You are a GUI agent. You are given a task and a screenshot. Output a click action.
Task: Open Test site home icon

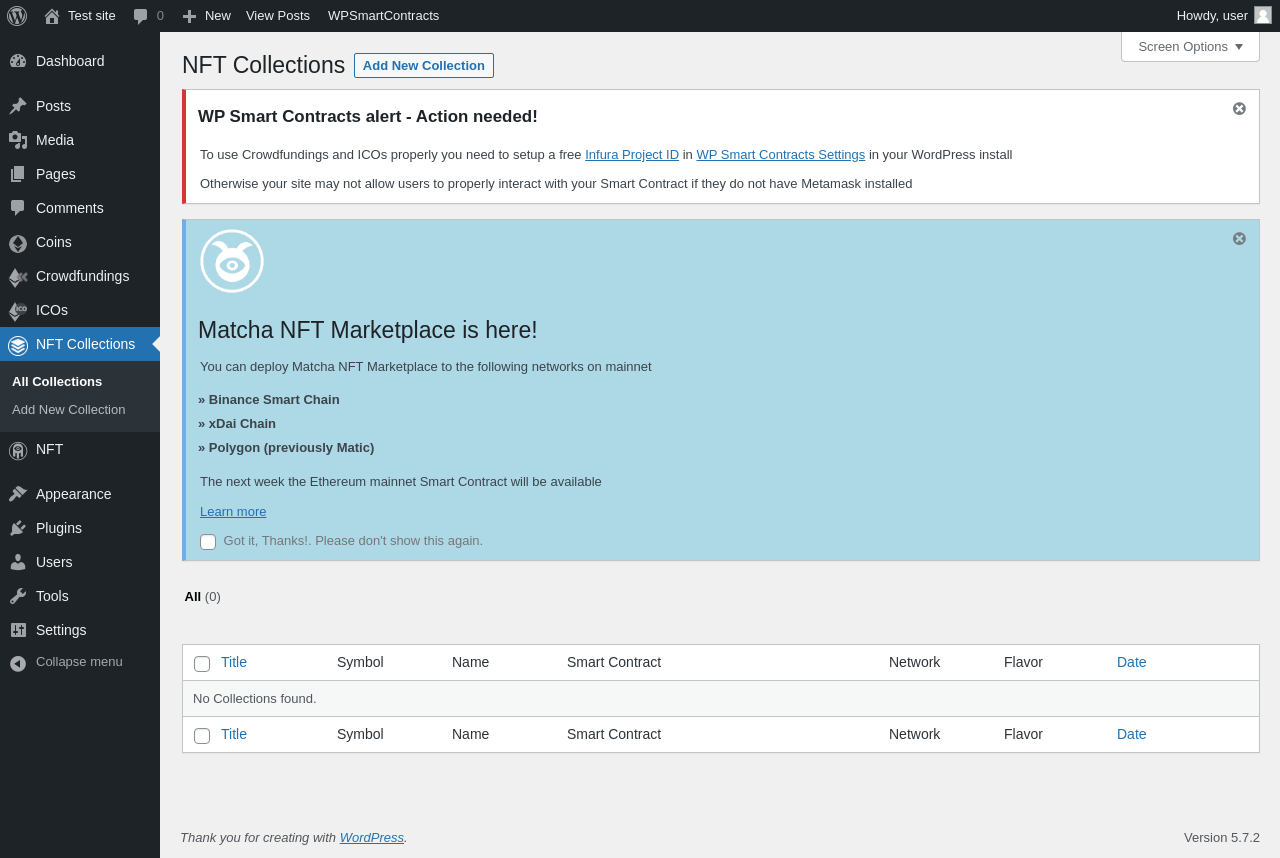pos(52,16)
